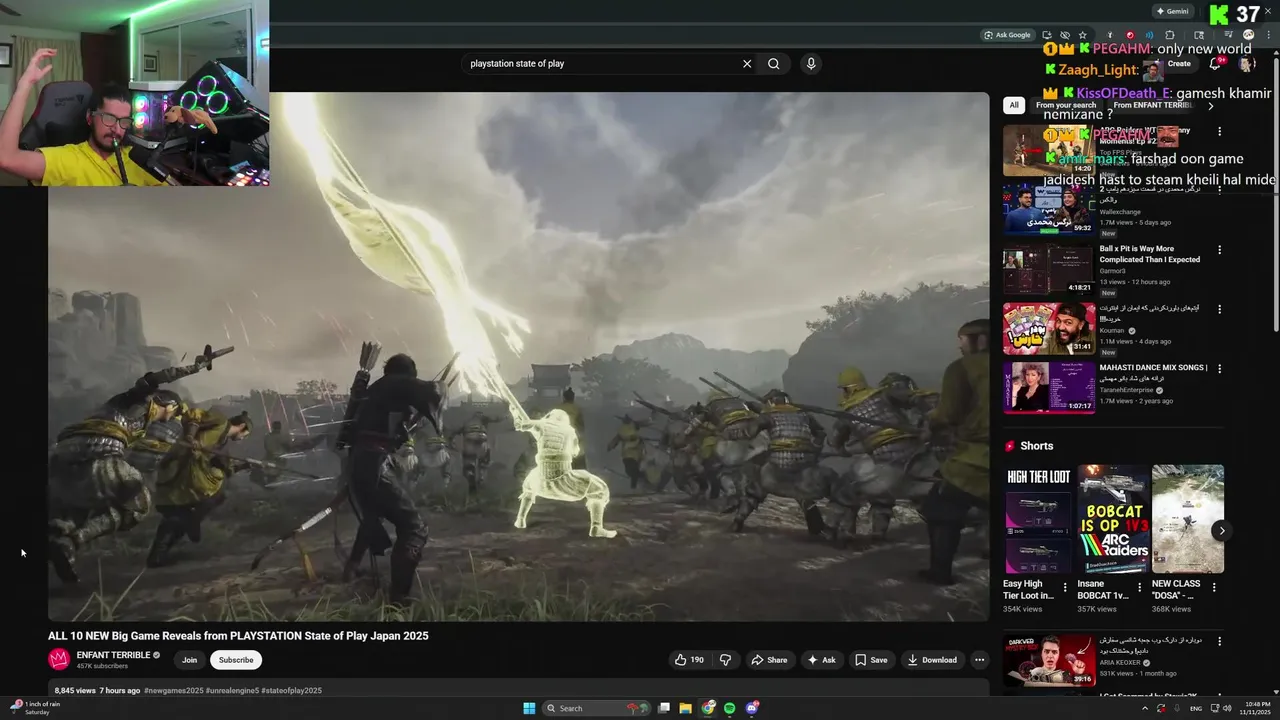Image resolution: width=1280 pixels, height=720 pixels.
Task: Open options for Insane BOBCAT short
Action: [x=1139, y=588]
